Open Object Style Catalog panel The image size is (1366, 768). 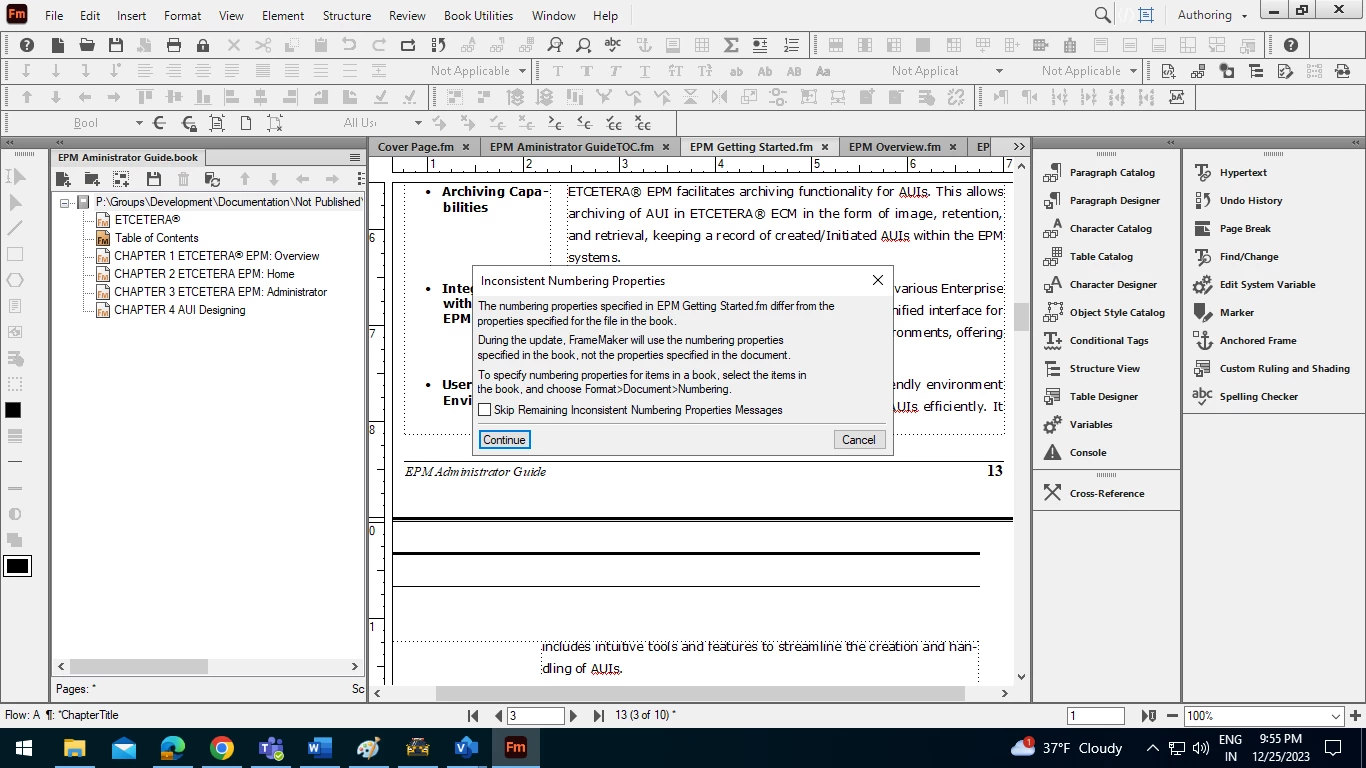(1117, 313)
